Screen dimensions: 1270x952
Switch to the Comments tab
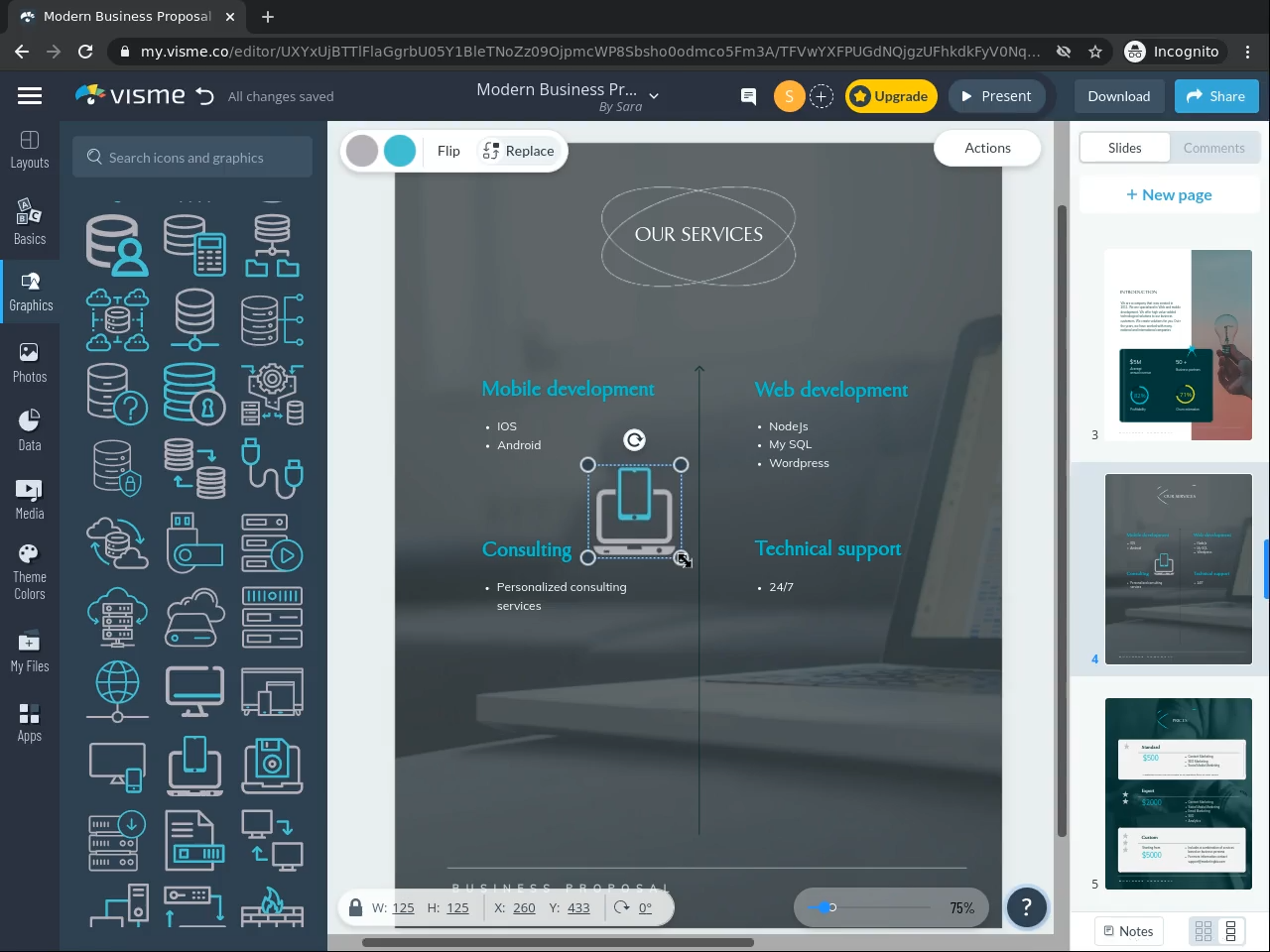click(x=1213, y=148)
